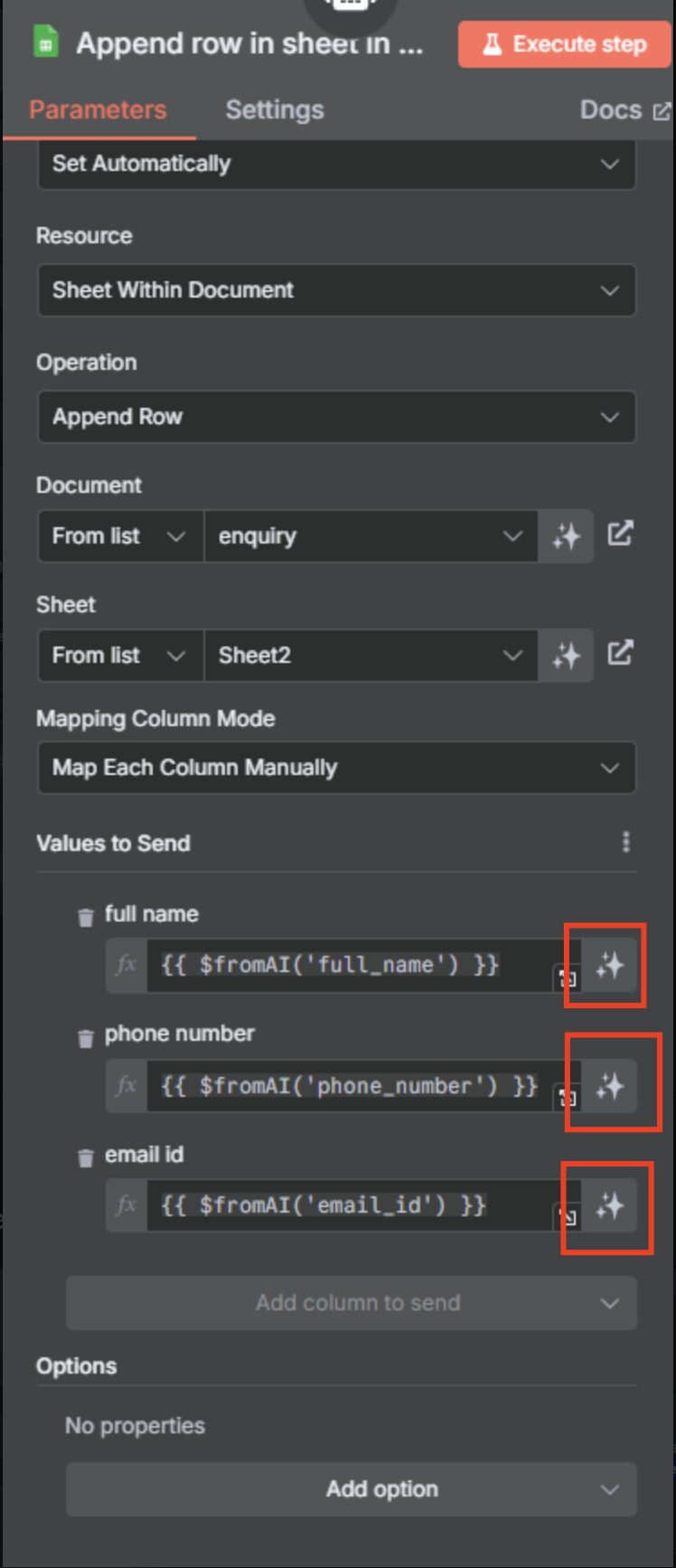
Task: Click the AI sparkle icon for full name
Action: (x=609, y=965)
